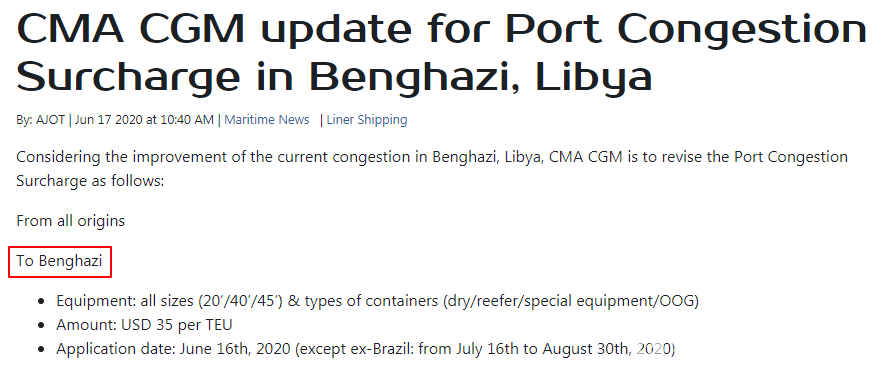Click the Application date bullet item
Screen dimensions: 888x376
(365, 349)
